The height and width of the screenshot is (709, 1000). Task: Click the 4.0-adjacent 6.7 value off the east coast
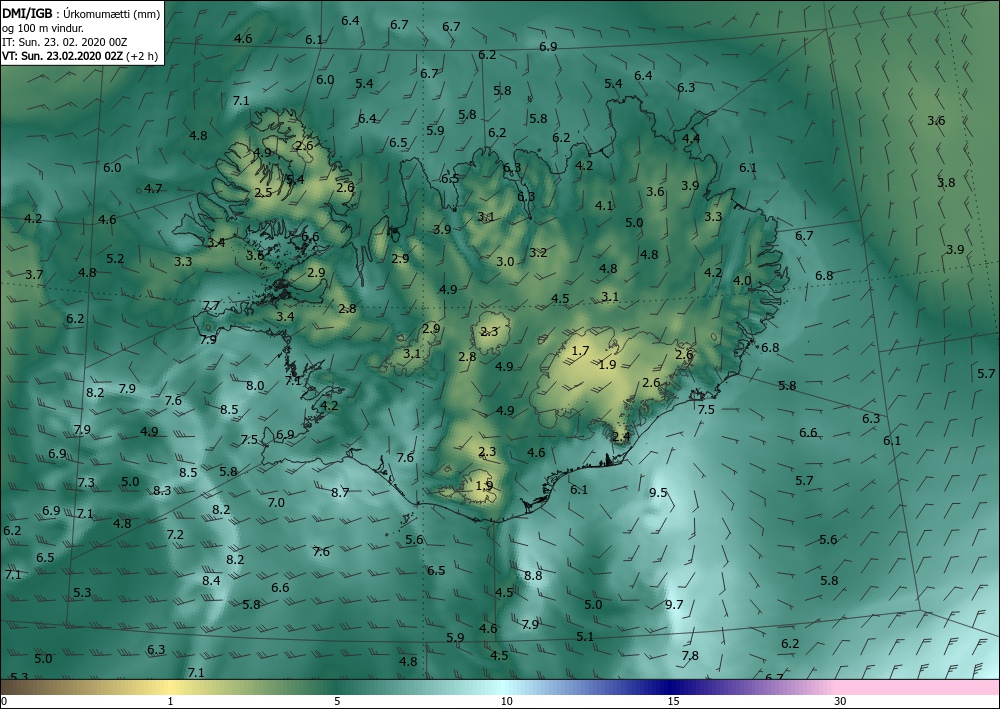coord(804,235)
